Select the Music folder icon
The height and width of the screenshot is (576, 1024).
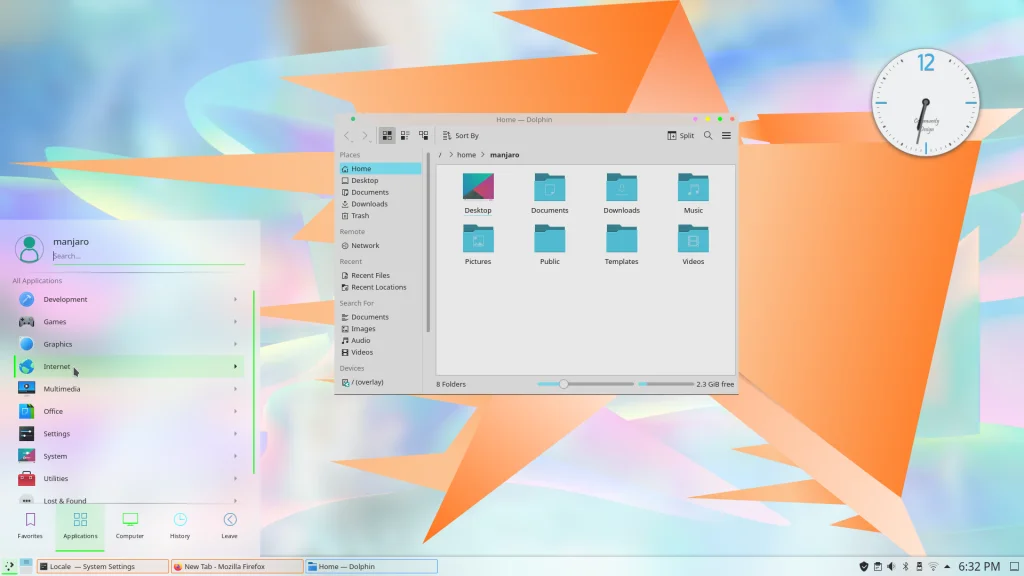pos(693,193)
